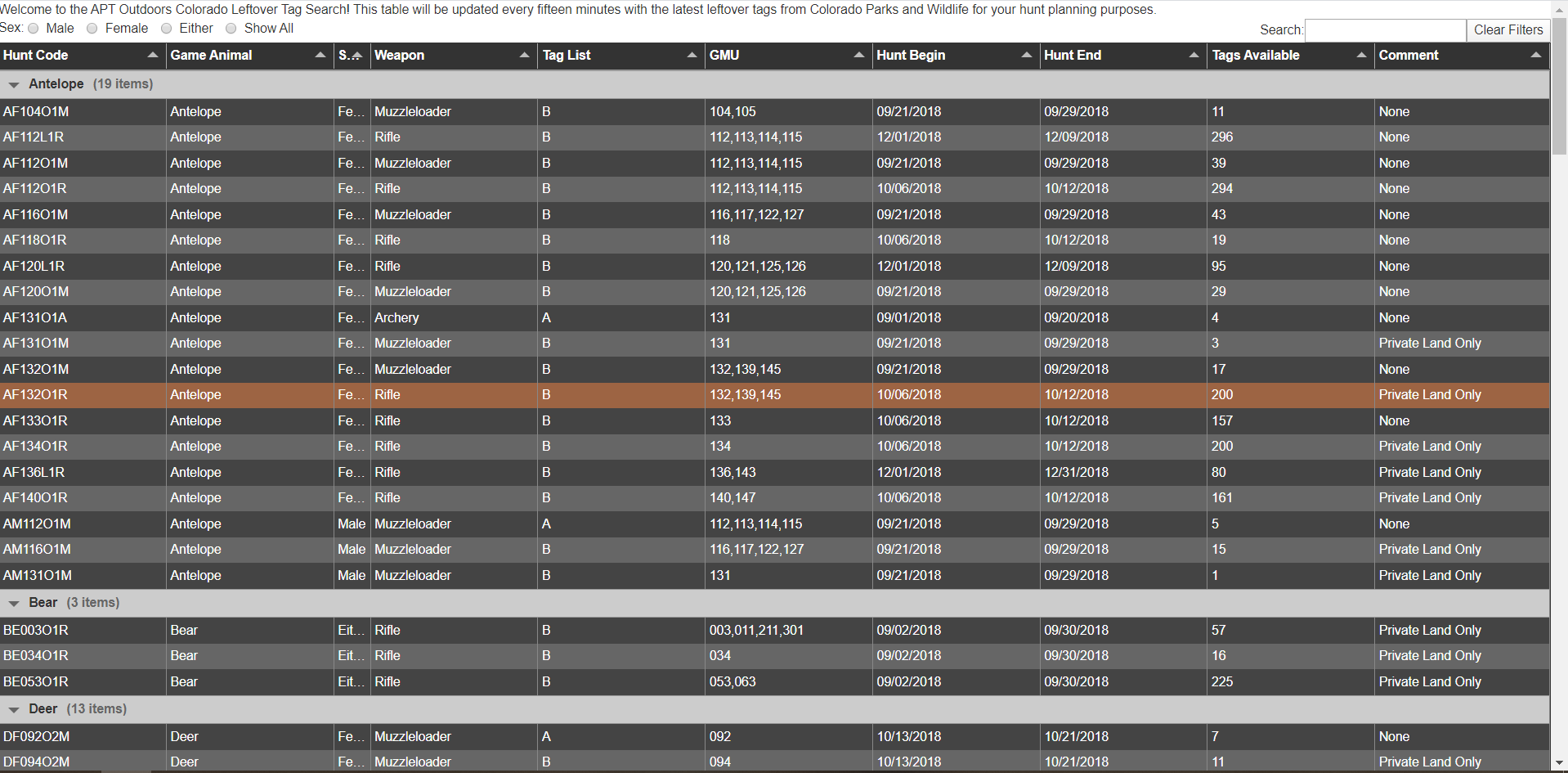Select the Female sex radio button
This screenshot has height=773, width=1568.
pyautogui.click(x=92, y=29)
